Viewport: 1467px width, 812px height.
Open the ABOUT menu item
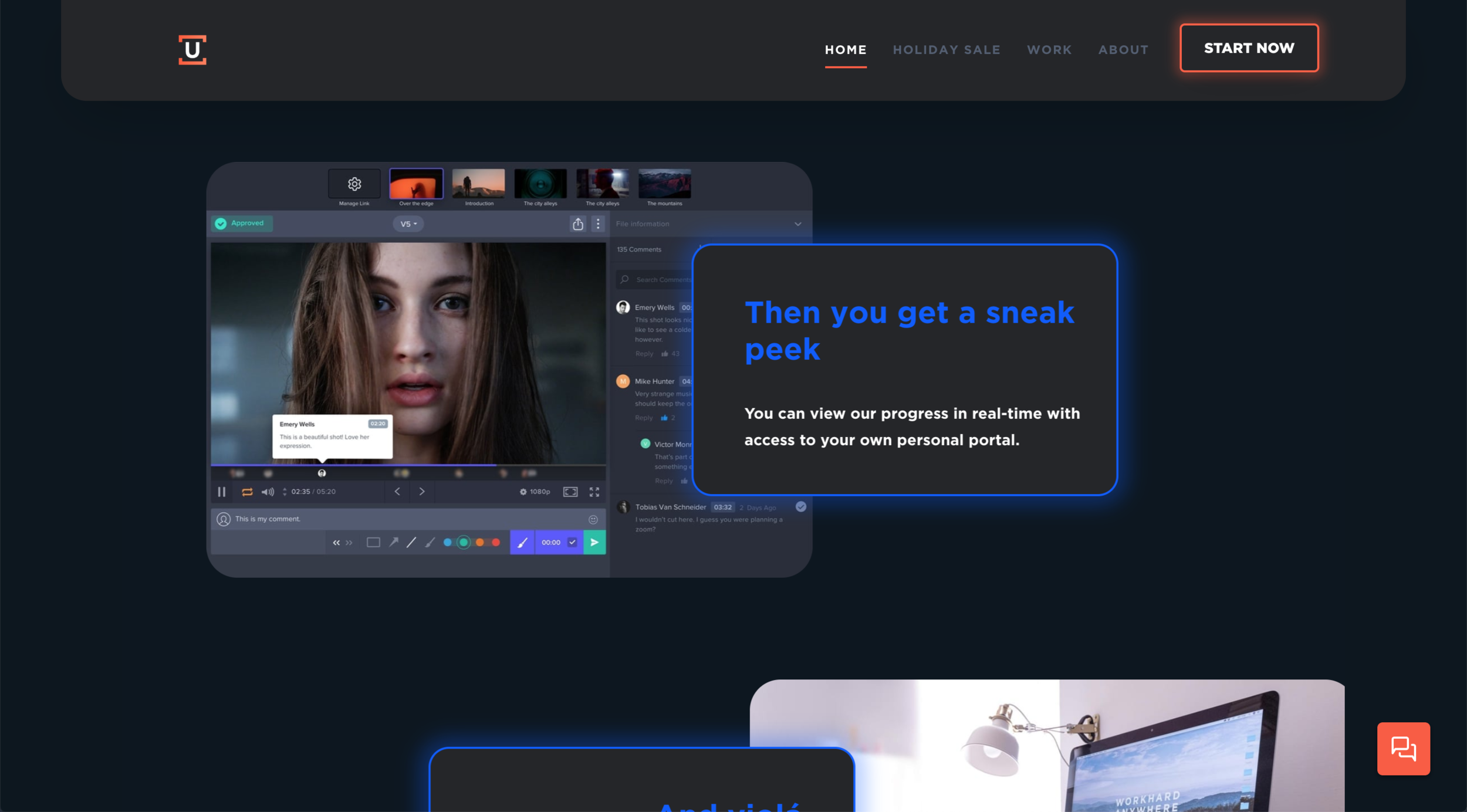tap(1123, 50)
